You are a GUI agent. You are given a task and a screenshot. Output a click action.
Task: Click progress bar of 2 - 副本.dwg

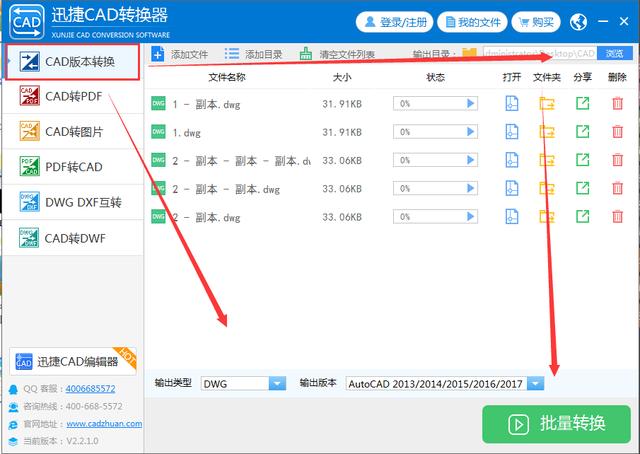[x=435, y=216]
